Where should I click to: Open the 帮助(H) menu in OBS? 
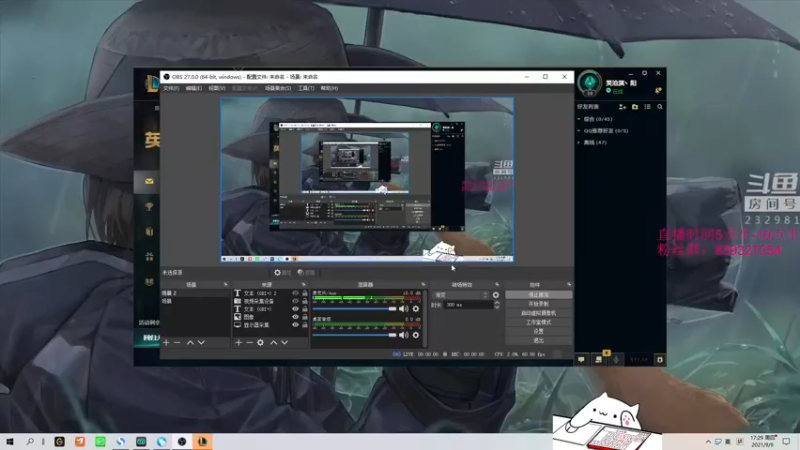coord(329,88)
